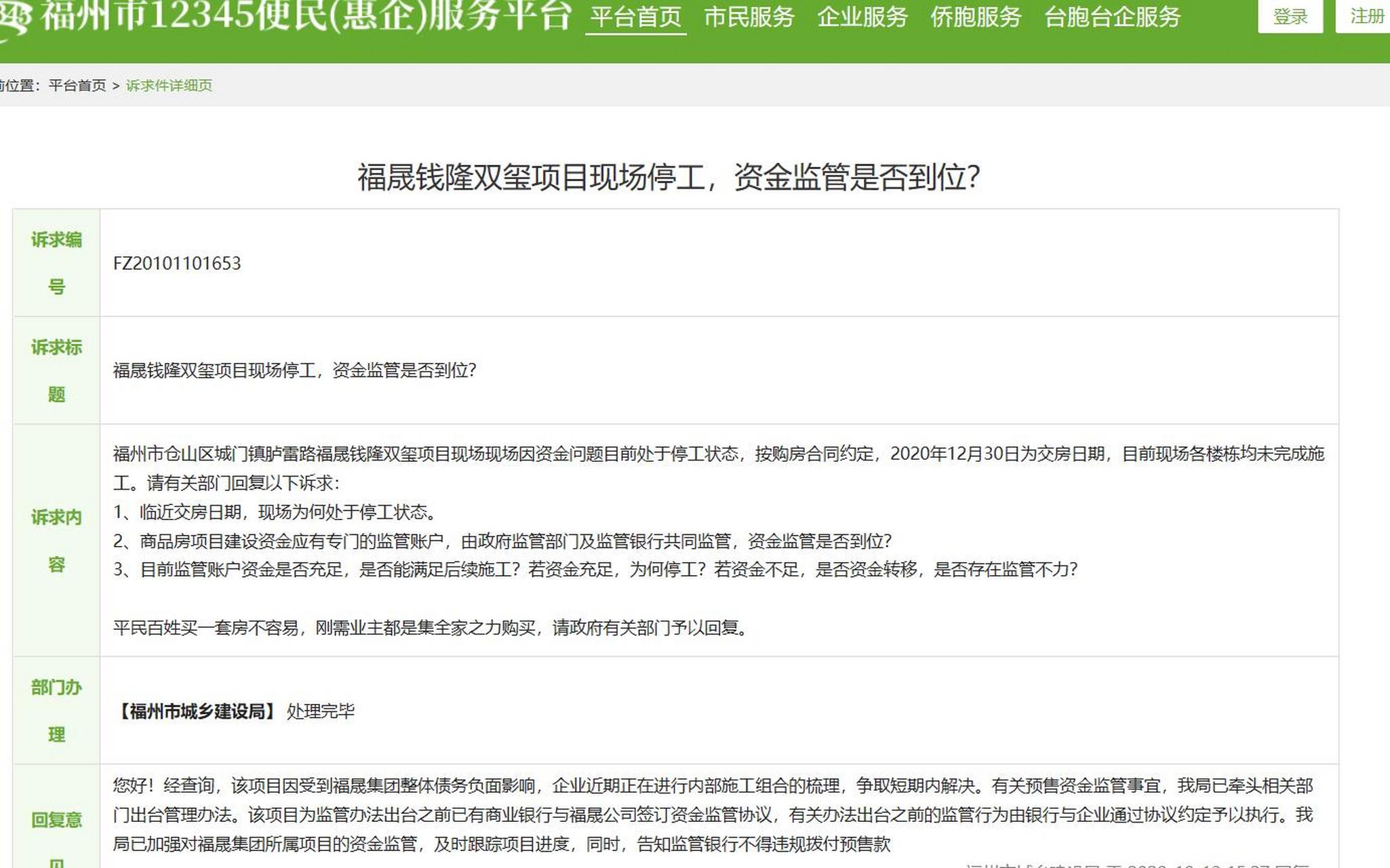Viewport: 1390px width, 868px height.
Task: Click the 诉求标题 row label
Action: tap(56, 370)
